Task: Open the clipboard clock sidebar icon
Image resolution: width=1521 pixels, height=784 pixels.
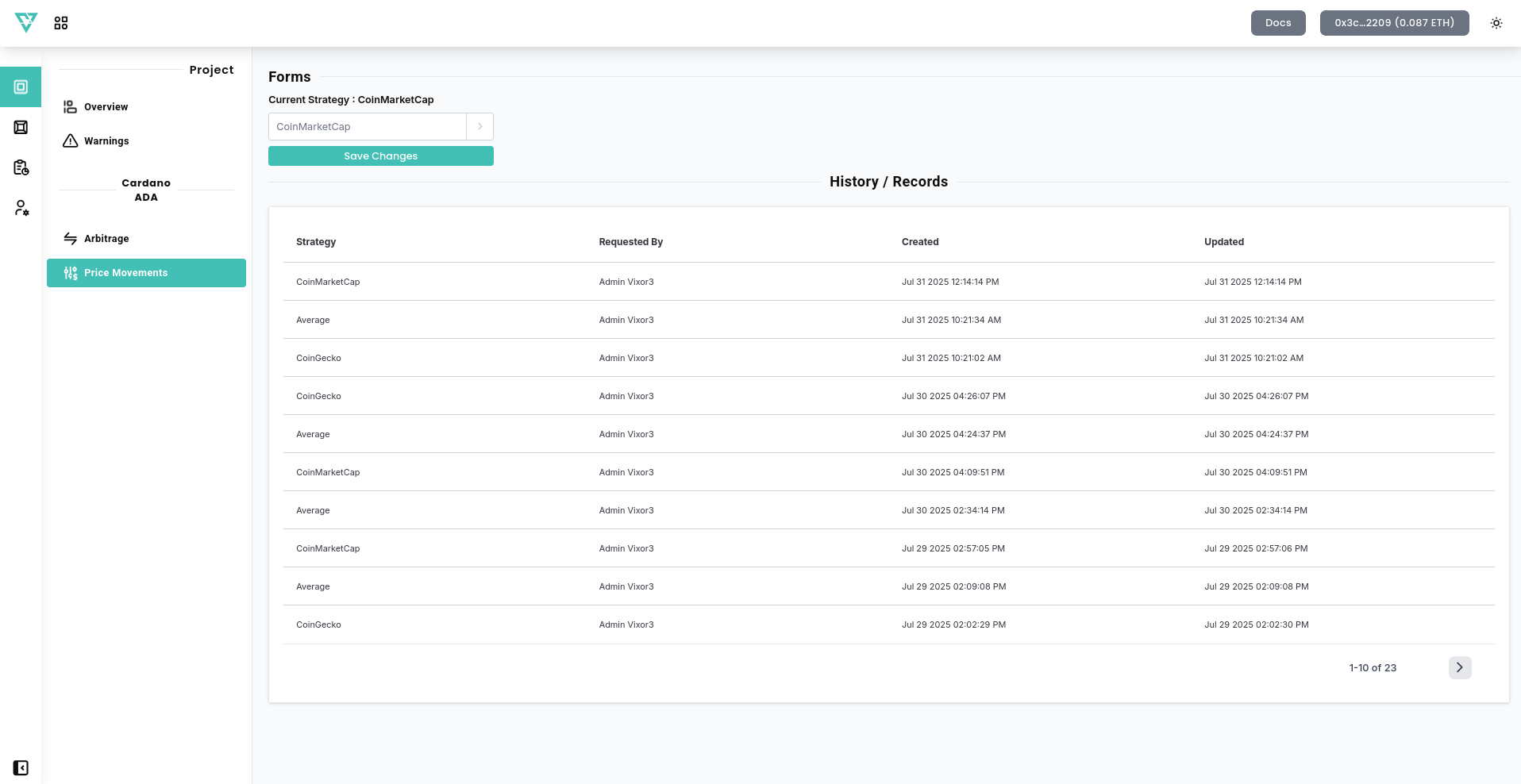Action: tap(21, 167)
